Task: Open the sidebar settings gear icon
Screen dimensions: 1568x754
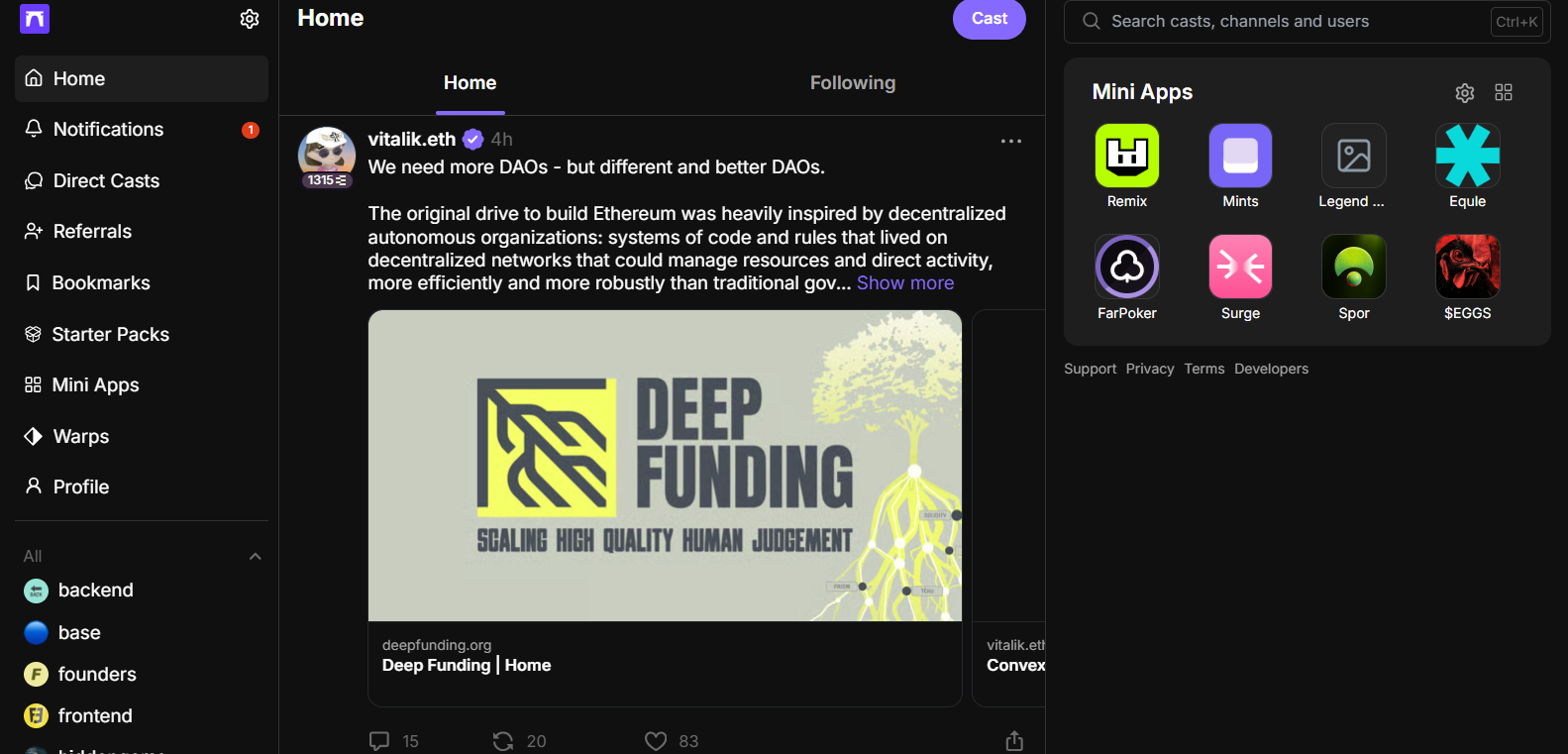Action: 250,19
